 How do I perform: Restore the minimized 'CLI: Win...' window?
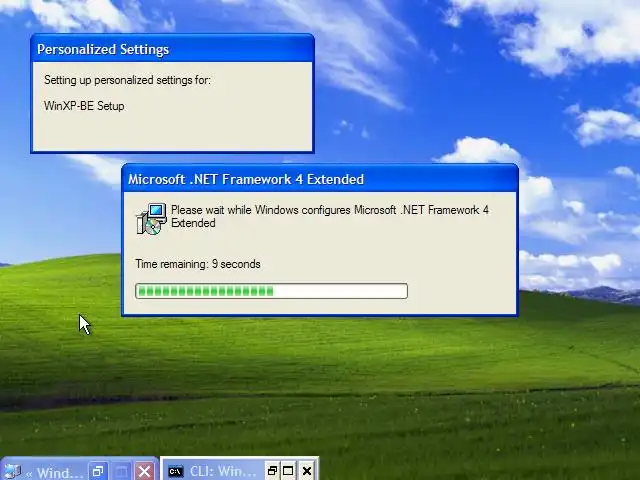(272, 471)
